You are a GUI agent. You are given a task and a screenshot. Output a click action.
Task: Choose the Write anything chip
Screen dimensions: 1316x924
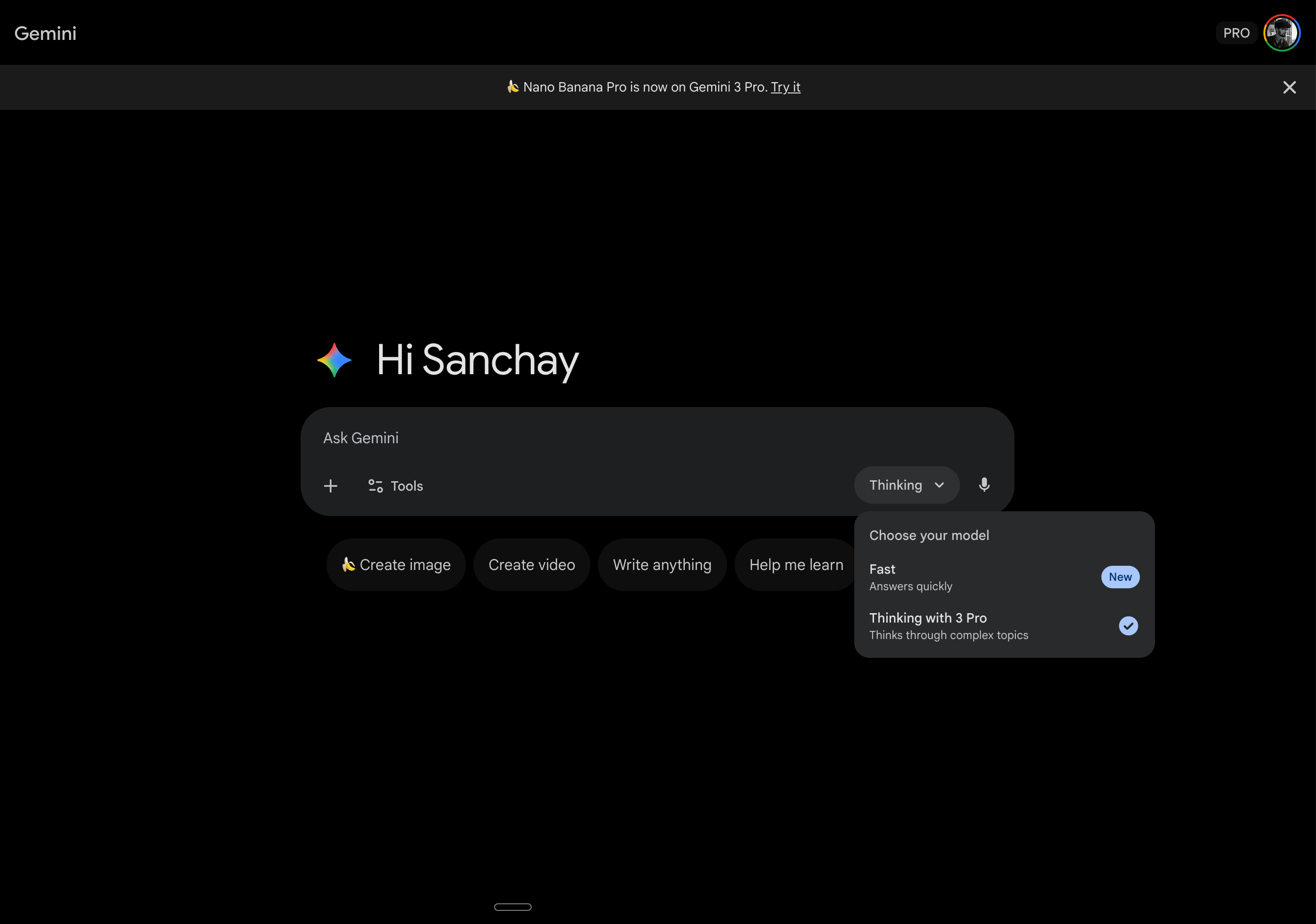(x=661, y=565)
